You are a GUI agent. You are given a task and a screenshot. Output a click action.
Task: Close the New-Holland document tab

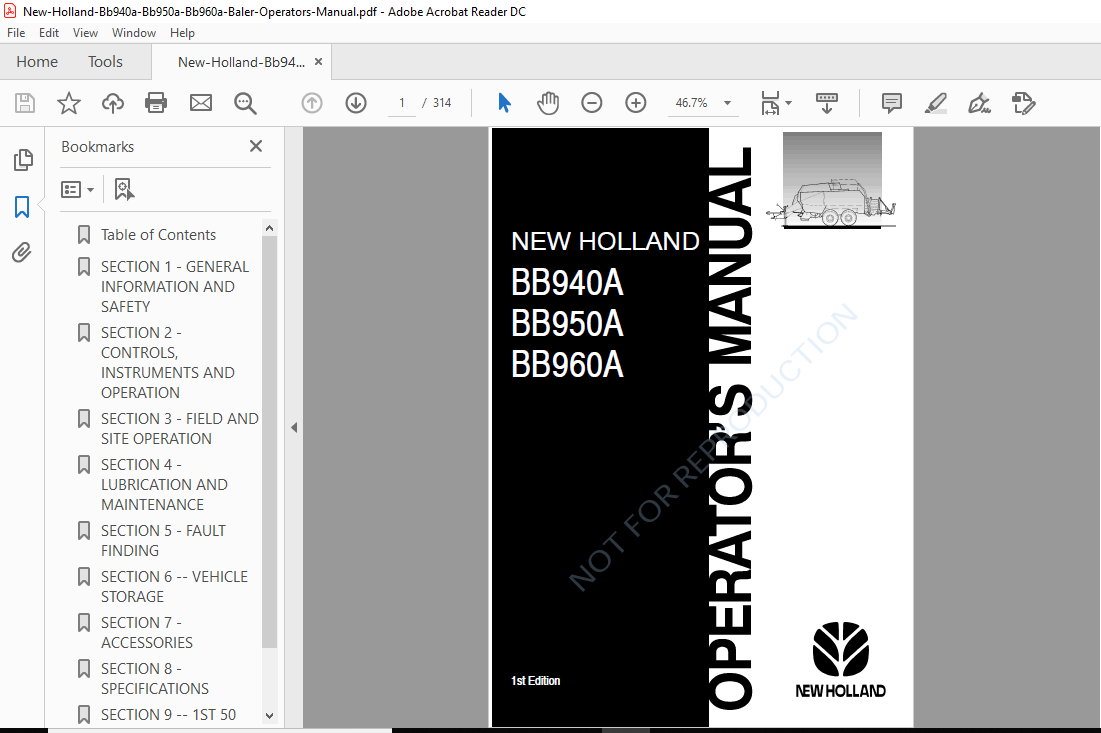318,62
